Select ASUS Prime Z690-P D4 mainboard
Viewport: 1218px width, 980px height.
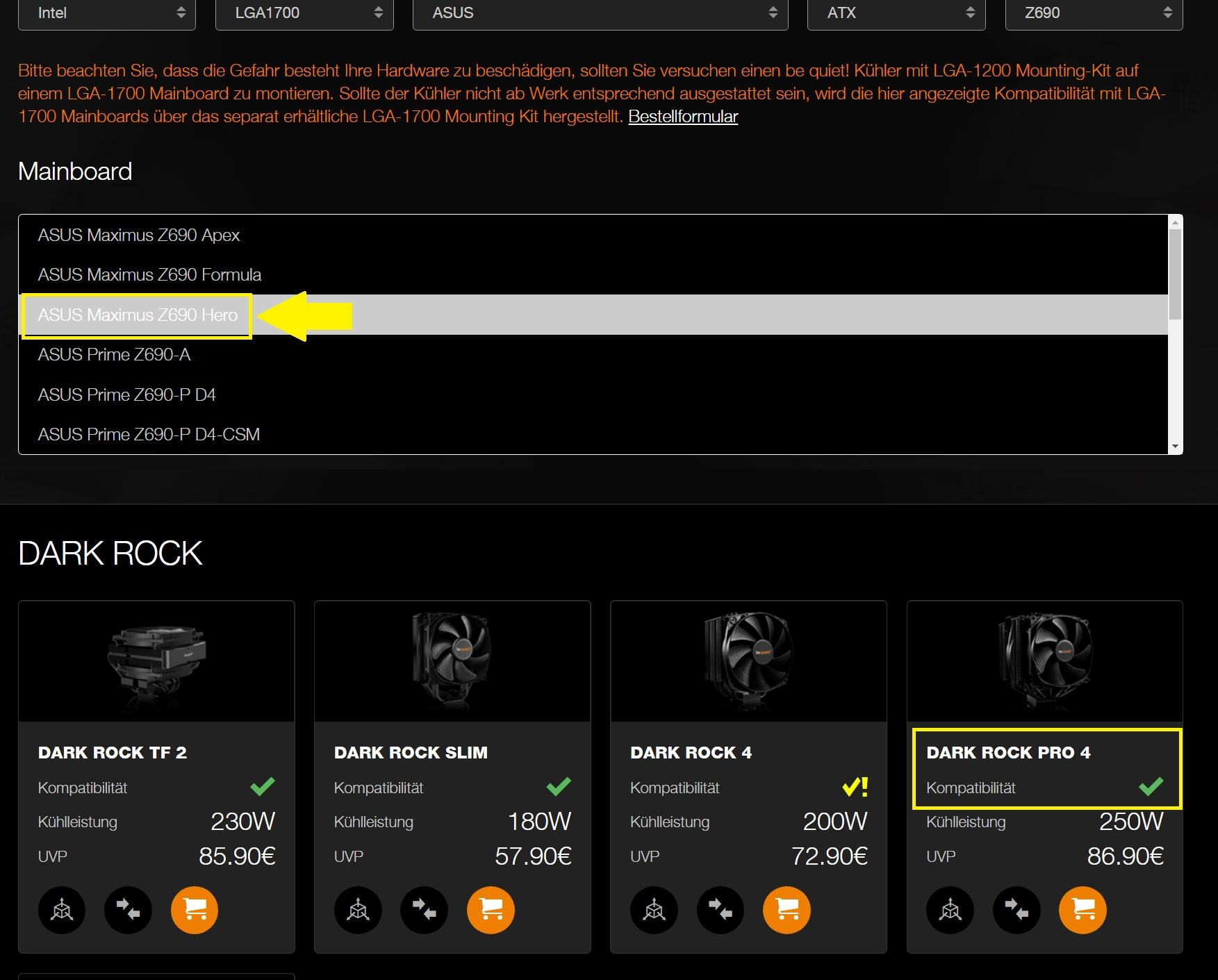coord(593,395)
